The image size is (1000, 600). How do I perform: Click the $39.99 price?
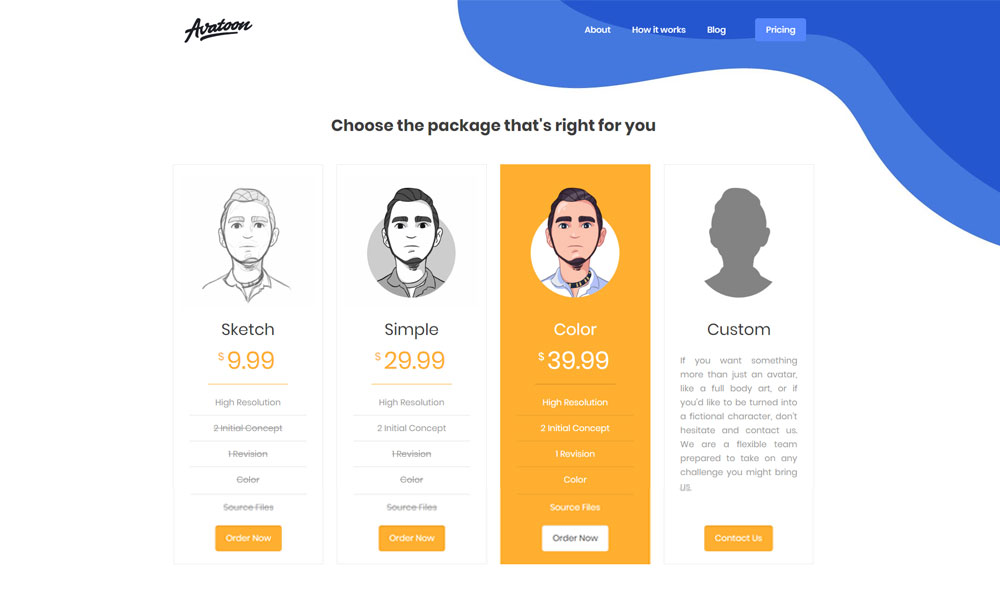574,360
